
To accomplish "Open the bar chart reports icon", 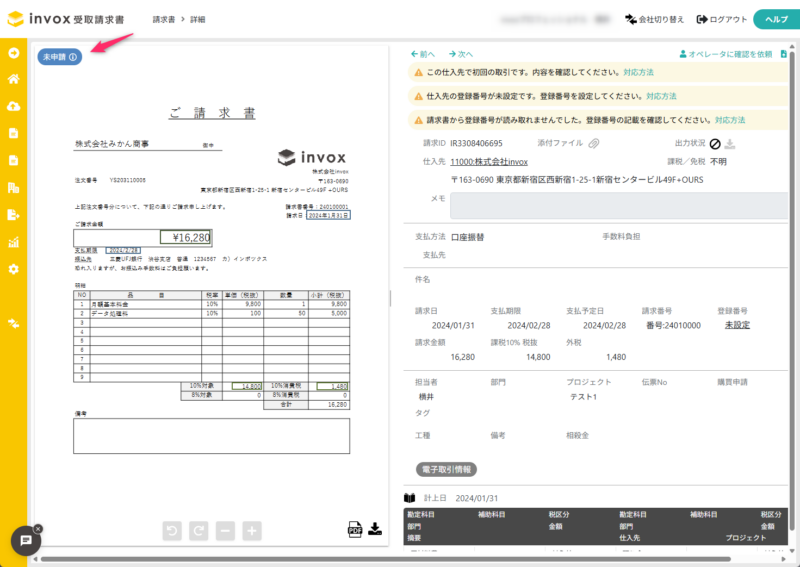I will 14,242.
